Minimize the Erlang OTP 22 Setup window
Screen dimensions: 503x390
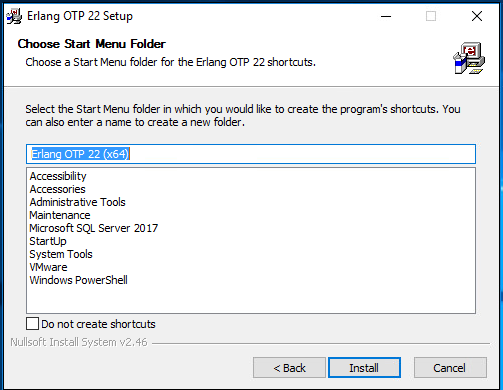[x=386, y=16]
